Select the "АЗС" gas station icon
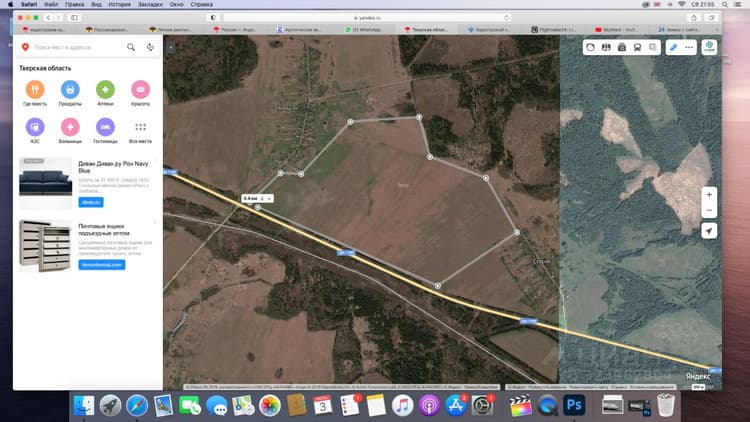The width and height of the screenshot is (750, 422). 35,127
